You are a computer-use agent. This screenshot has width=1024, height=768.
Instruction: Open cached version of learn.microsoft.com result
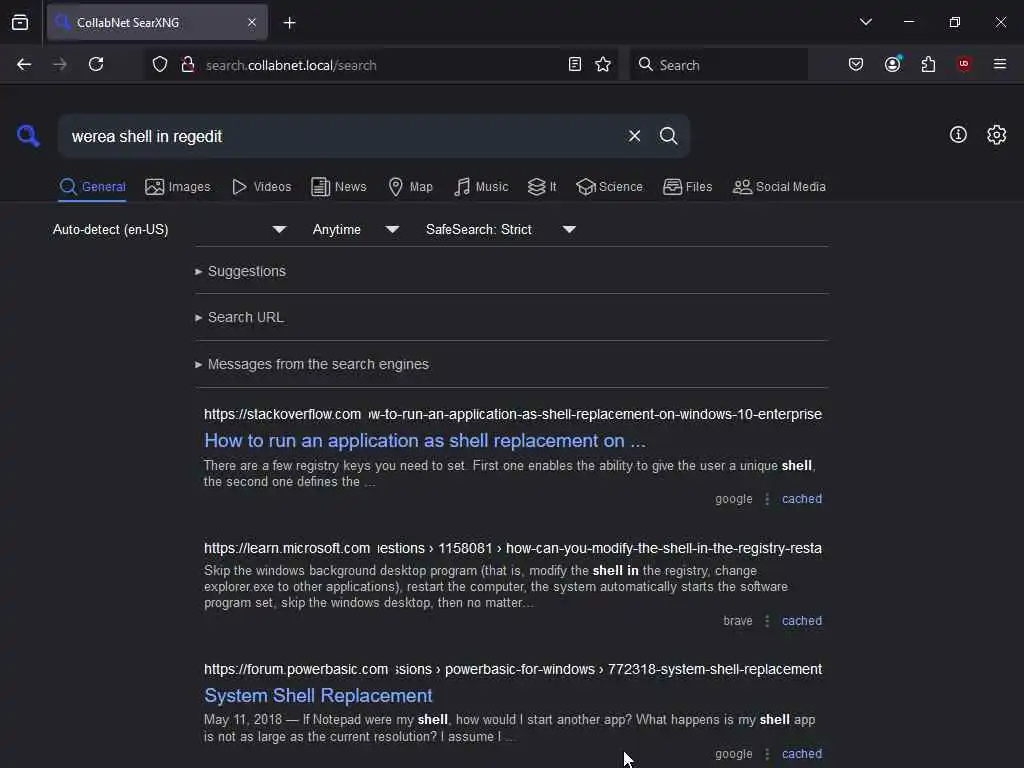pos(802,621)
